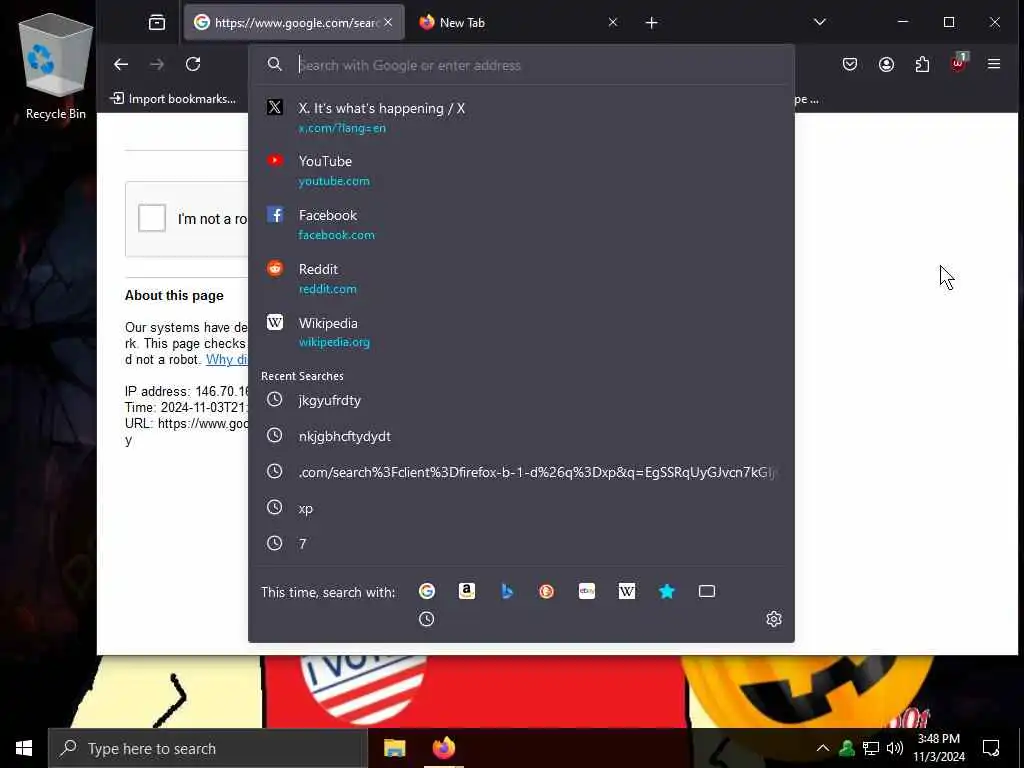Open the Why did this happen link

[x=227, y=359]
